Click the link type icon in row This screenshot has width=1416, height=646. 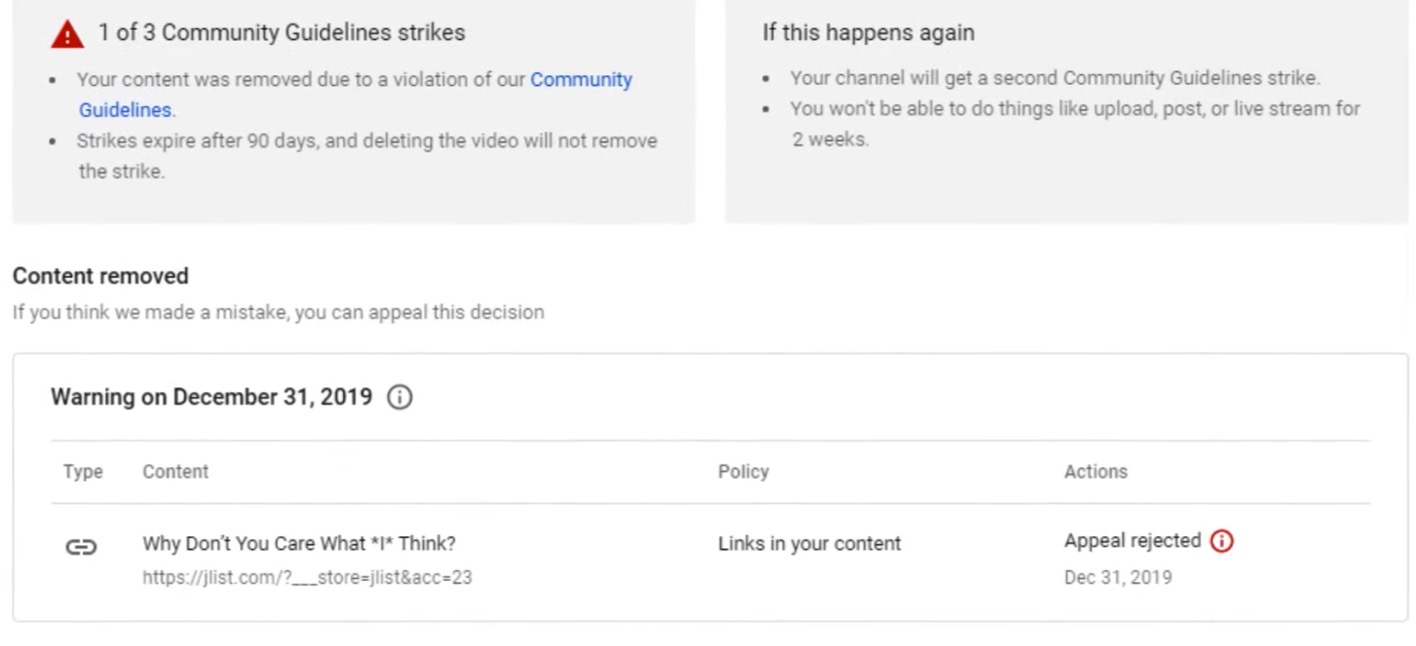pyautogui.click(x=81, y=546)
